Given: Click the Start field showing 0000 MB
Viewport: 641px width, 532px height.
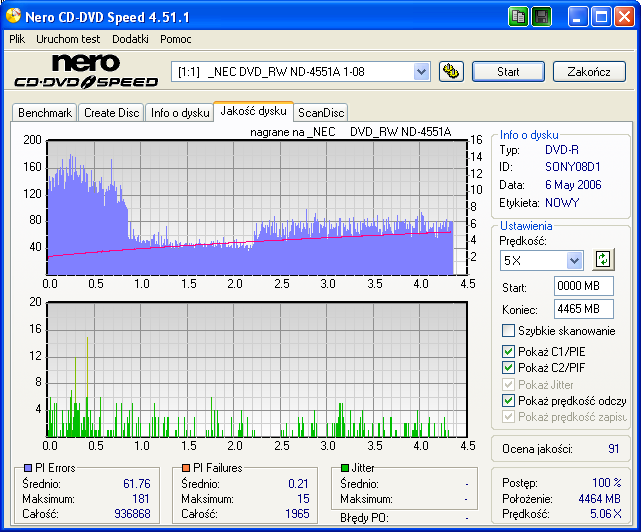Looking at the screenshot, I should 584,286.
